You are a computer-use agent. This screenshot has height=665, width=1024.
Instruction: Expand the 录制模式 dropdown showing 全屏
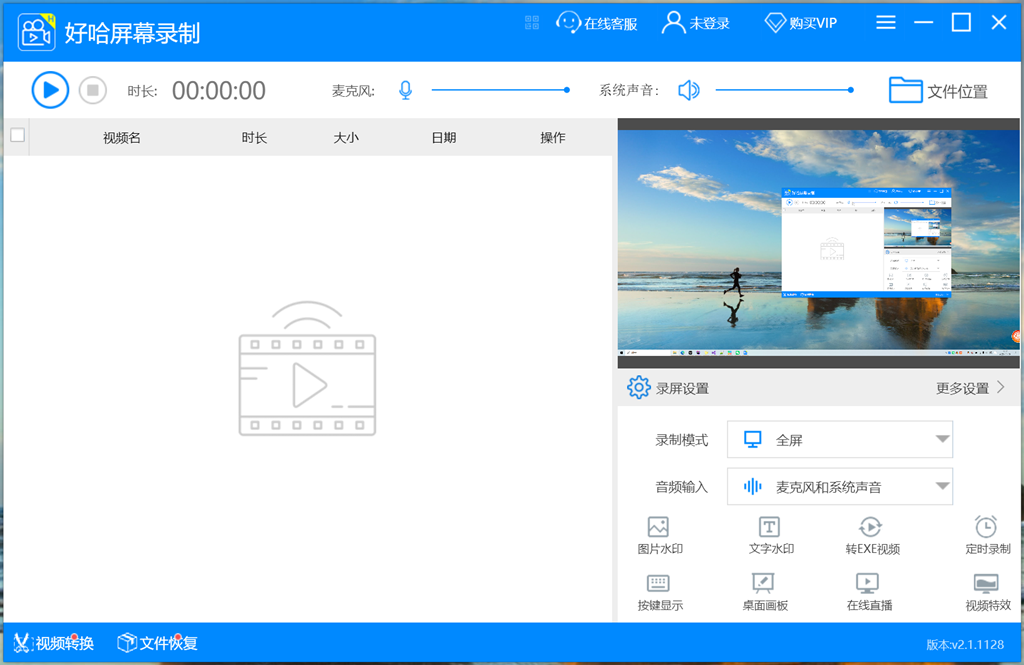[840, 440]
